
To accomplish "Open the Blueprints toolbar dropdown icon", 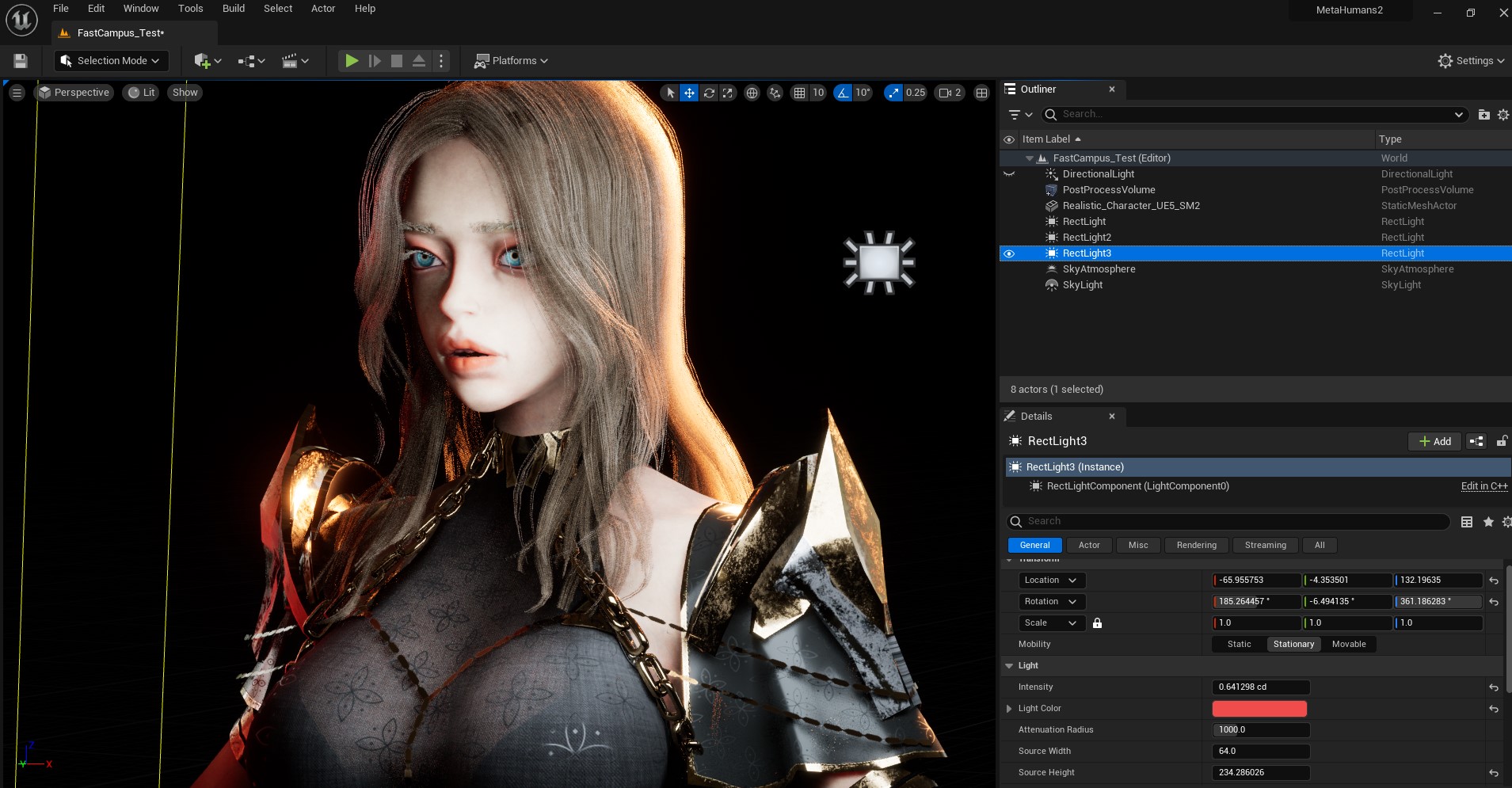I will 251,61.
